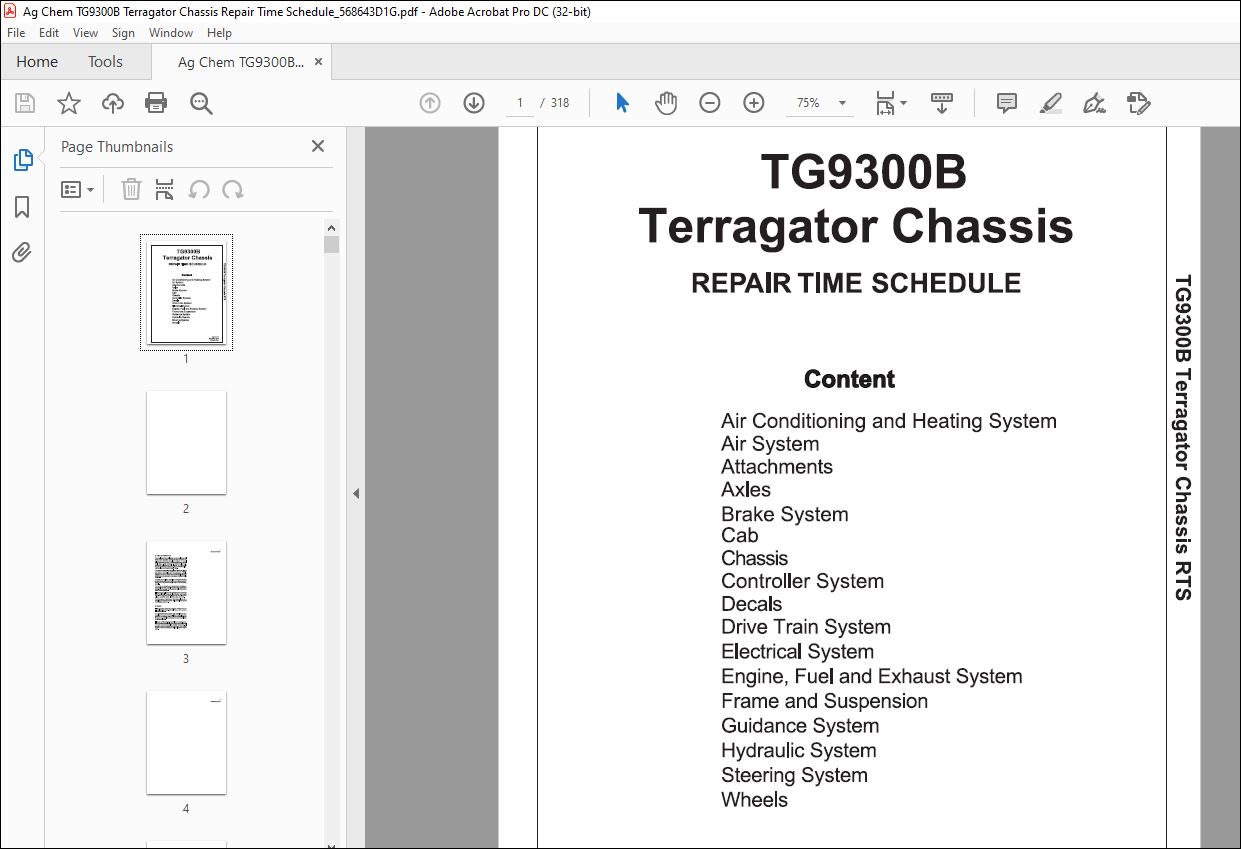
Task: Open the zoom level 75% dropdown
Action: [820, 103]
